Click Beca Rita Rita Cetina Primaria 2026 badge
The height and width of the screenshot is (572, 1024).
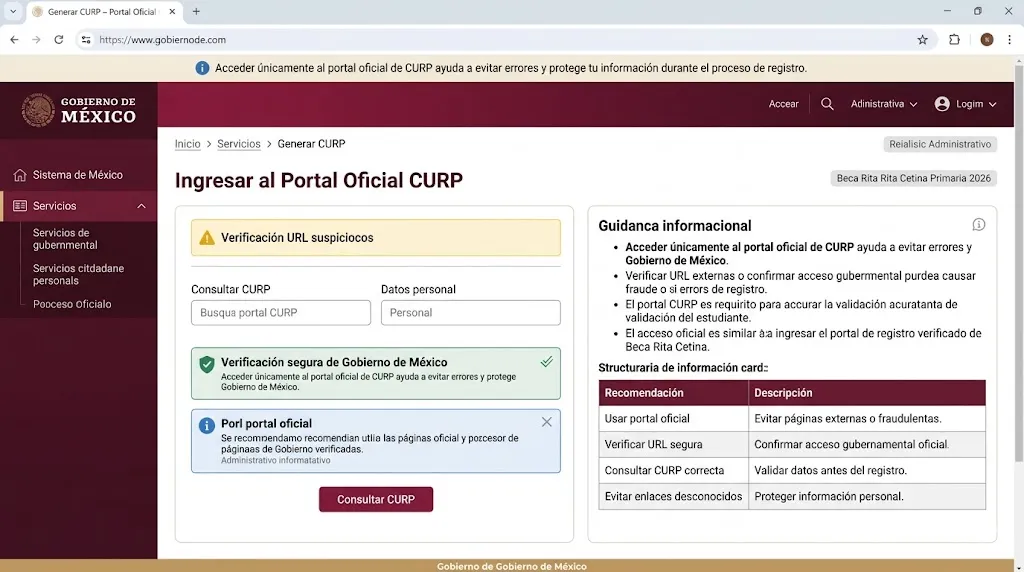[x=913, y=178]
